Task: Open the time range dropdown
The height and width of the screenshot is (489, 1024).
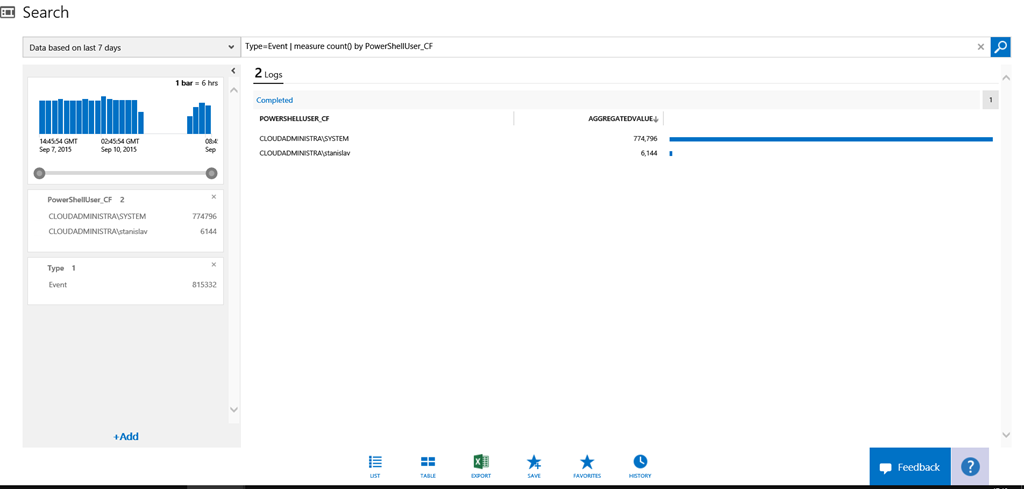Action: 131,47
